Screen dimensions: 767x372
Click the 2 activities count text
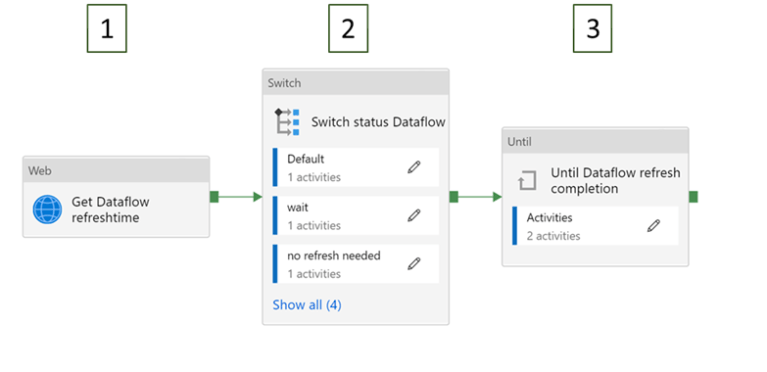pos(554,236)
